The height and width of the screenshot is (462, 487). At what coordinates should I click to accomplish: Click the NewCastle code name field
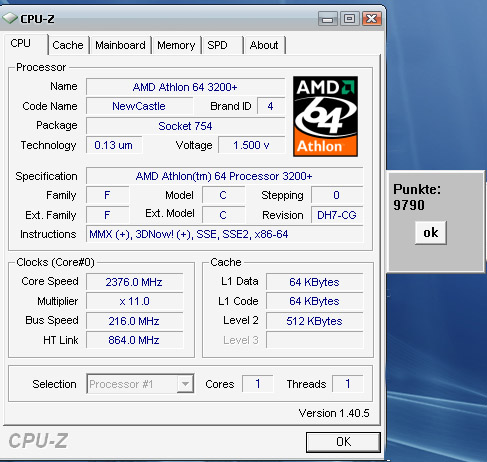139,106
